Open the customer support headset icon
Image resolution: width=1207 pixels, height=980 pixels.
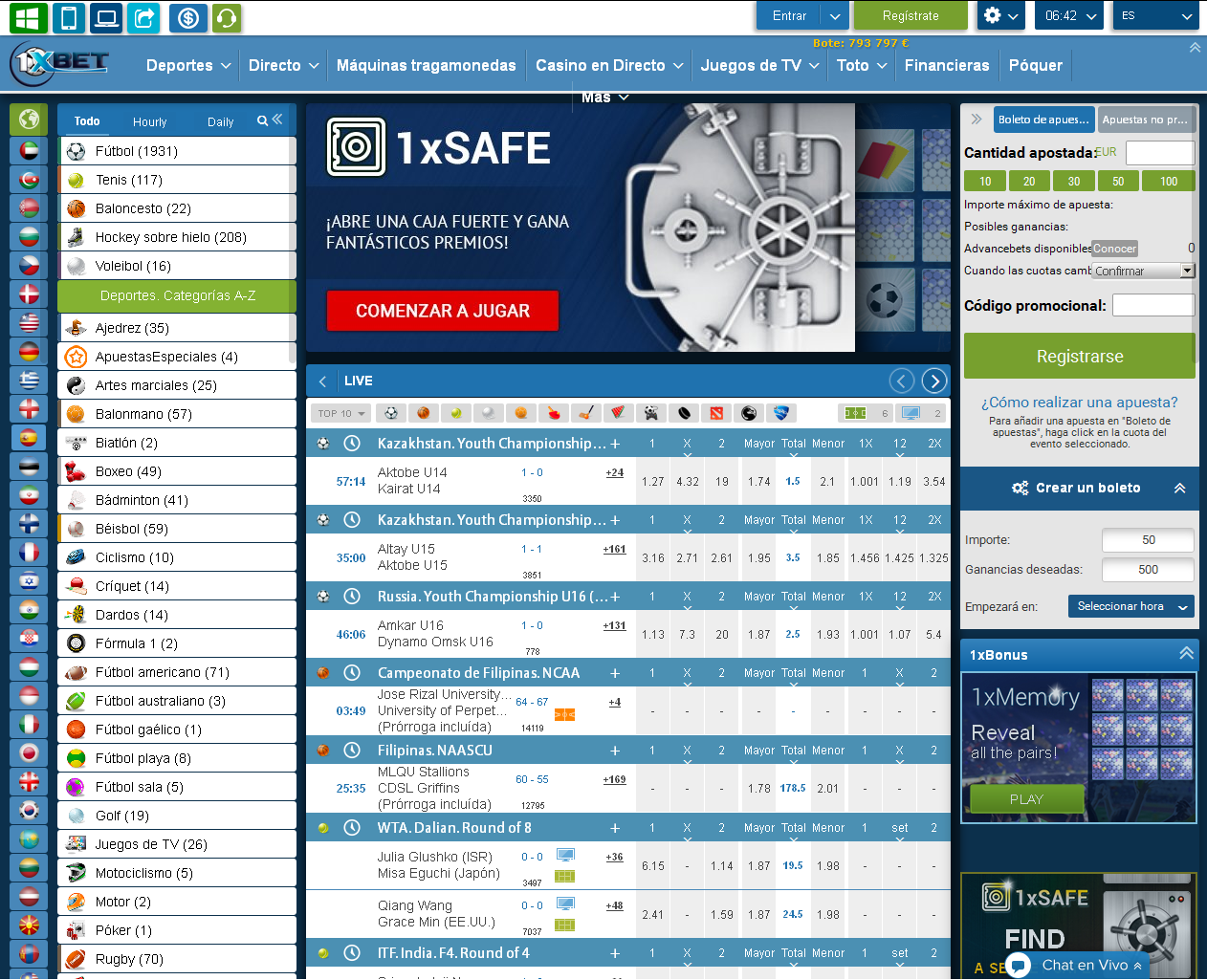(x=227, y=17)
